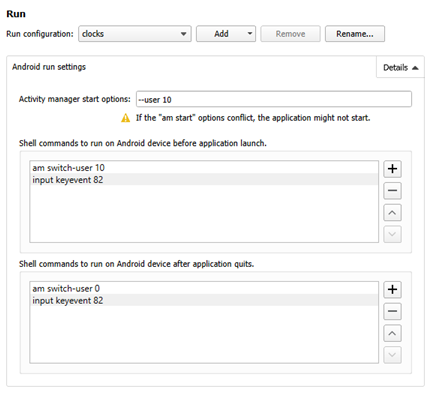Screen dimensions: 432x395
Task: Click the greyed-out Remove button
Action: (290, 34)
